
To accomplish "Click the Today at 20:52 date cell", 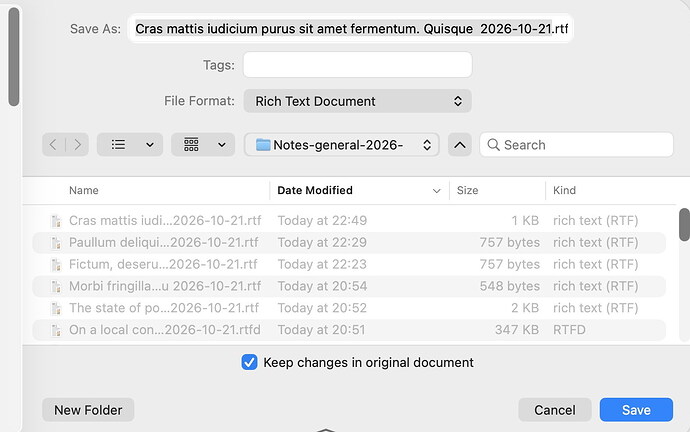I will pos(322,308).
